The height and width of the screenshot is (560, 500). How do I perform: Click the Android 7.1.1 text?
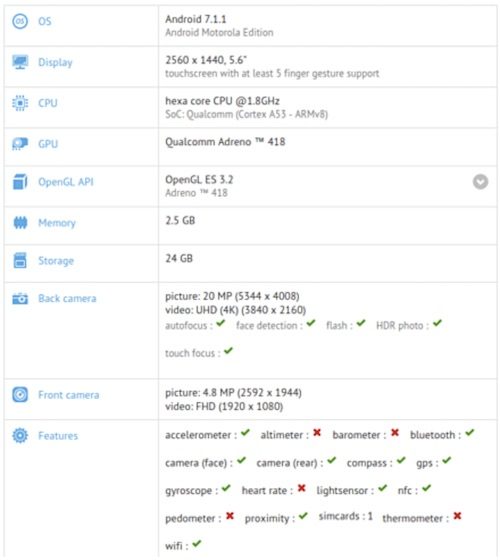click(196, 19)
